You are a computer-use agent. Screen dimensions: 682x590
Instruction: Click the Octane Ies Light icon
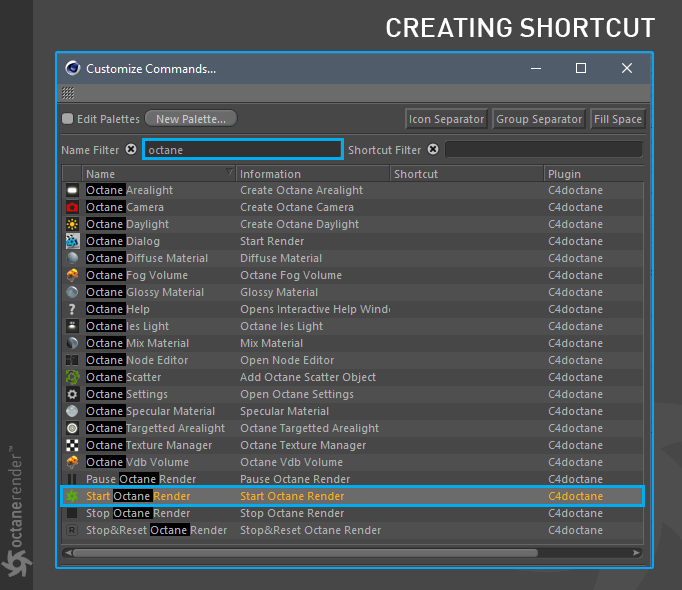[72, 326]
